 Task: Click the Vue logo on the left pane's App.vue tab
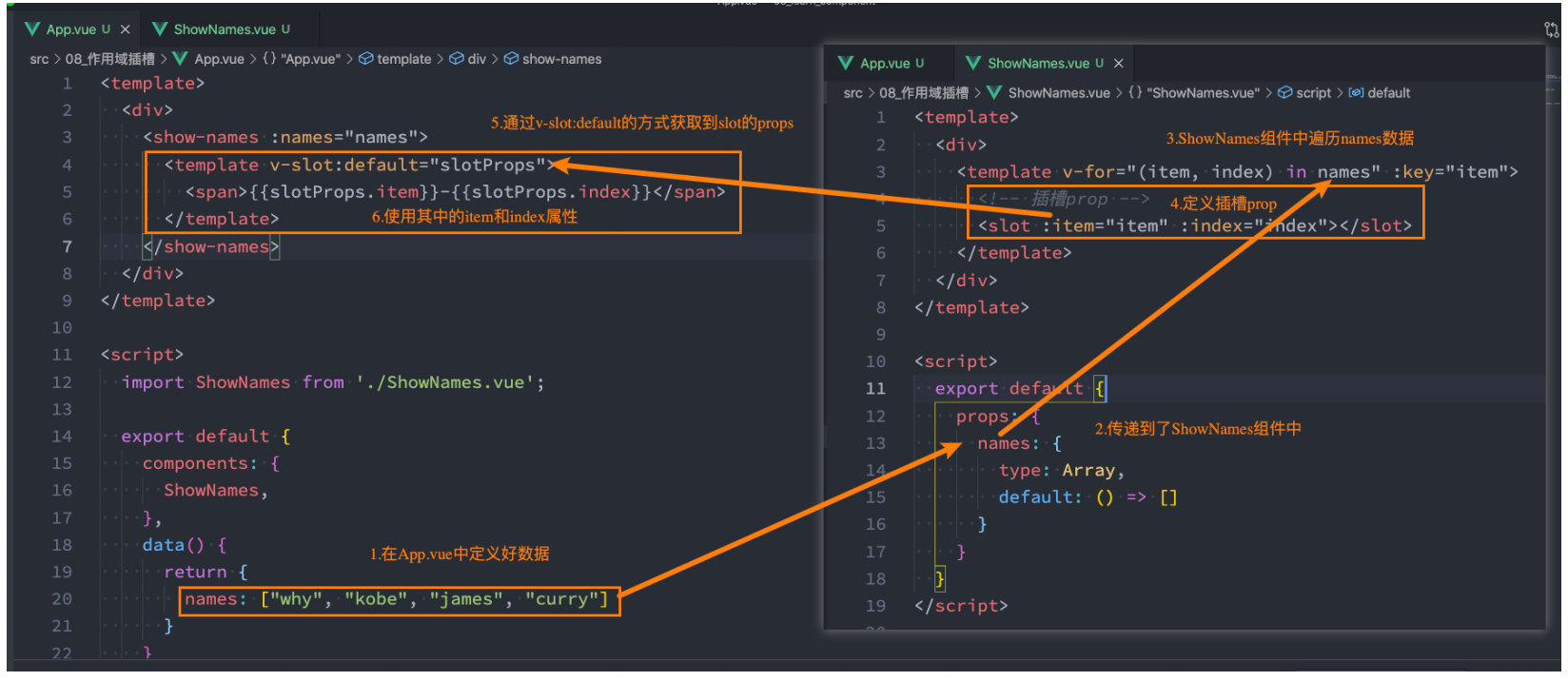(32, 29)
